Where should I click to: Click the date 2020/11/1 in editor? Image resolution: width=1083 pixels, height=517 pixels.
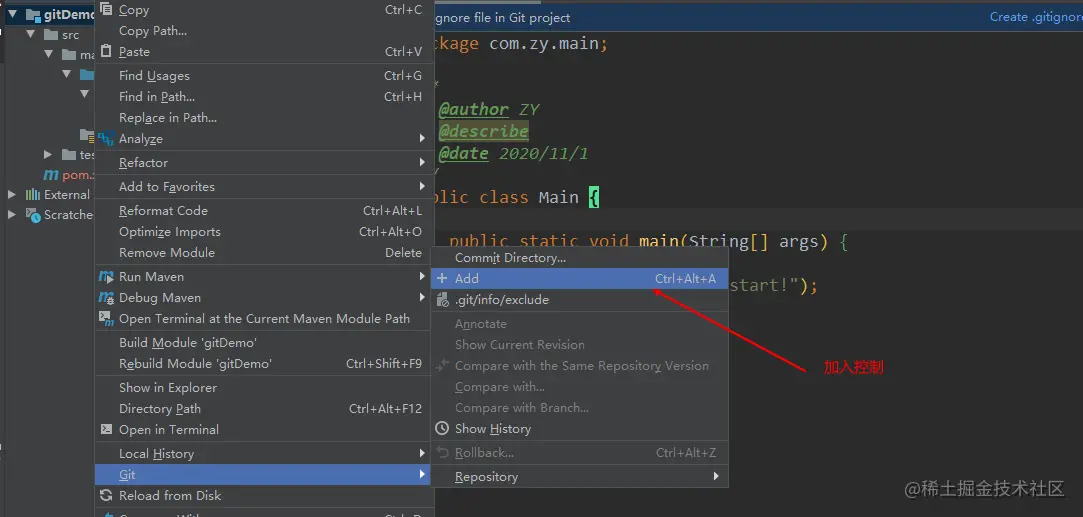pyautogui.click(x=543, y=153)
